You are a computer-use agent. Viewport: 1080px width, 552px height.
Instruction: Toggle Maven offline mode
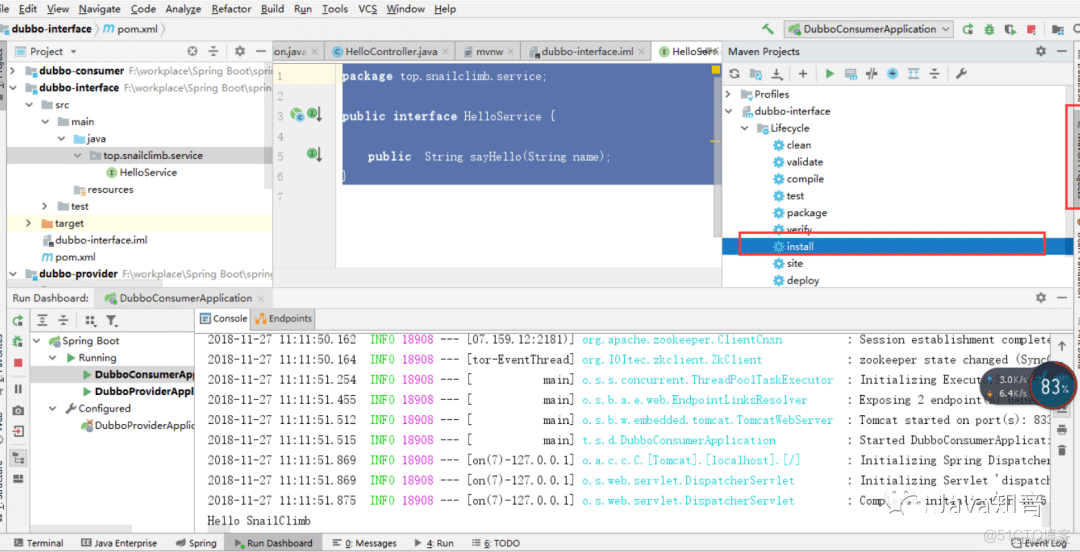coord(871,74)
